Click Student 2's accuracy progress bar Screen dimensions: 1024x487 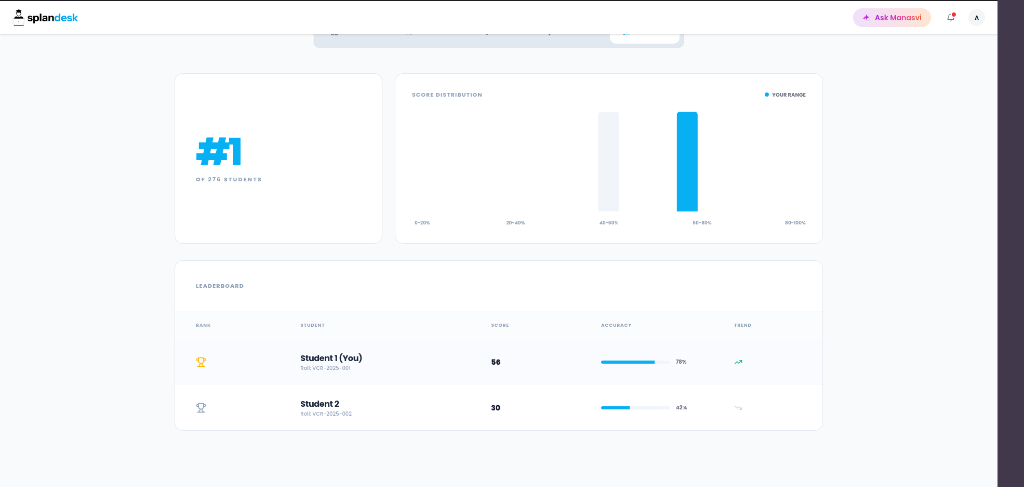(x=635, y=407)
